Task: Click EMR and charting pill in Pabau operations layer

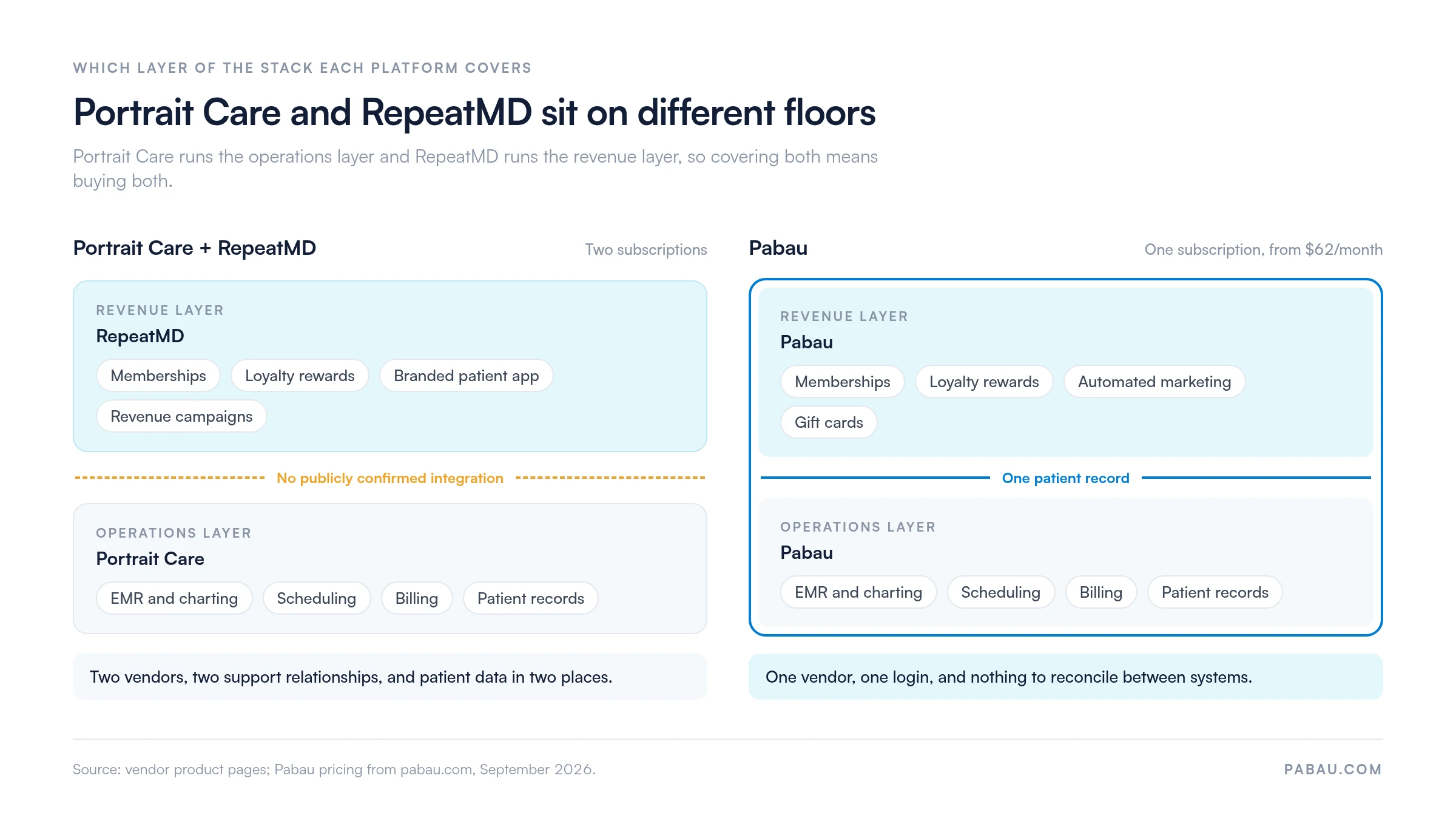Action: pos(858,592)
